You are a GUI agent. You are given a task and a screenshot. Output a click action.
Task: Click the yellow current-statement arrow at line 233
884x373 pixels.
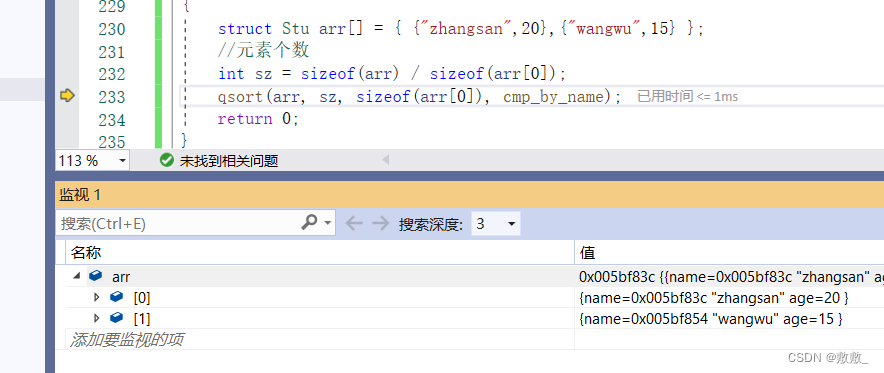tap(67, 96)
